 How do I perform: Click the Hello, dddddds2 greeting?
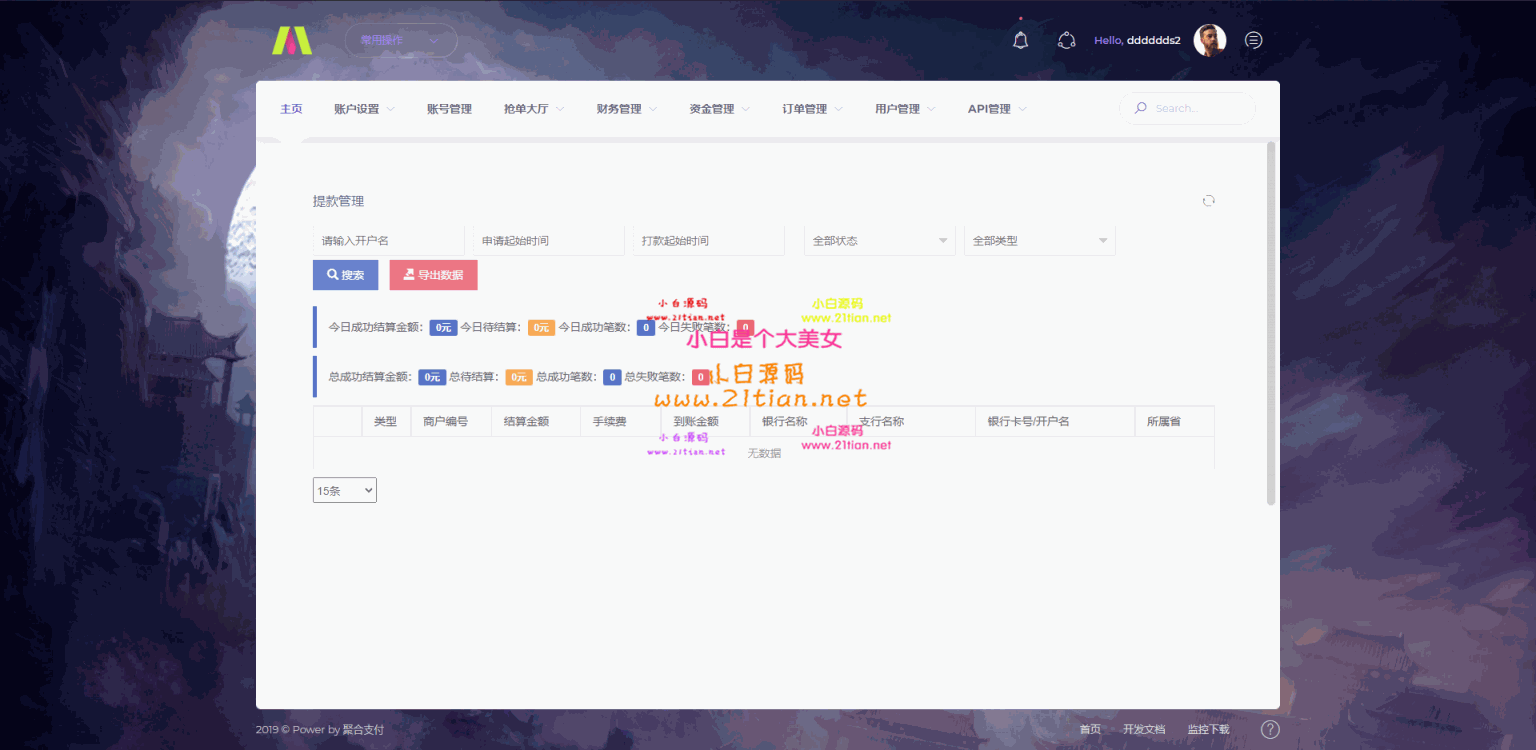point(1137,41)
